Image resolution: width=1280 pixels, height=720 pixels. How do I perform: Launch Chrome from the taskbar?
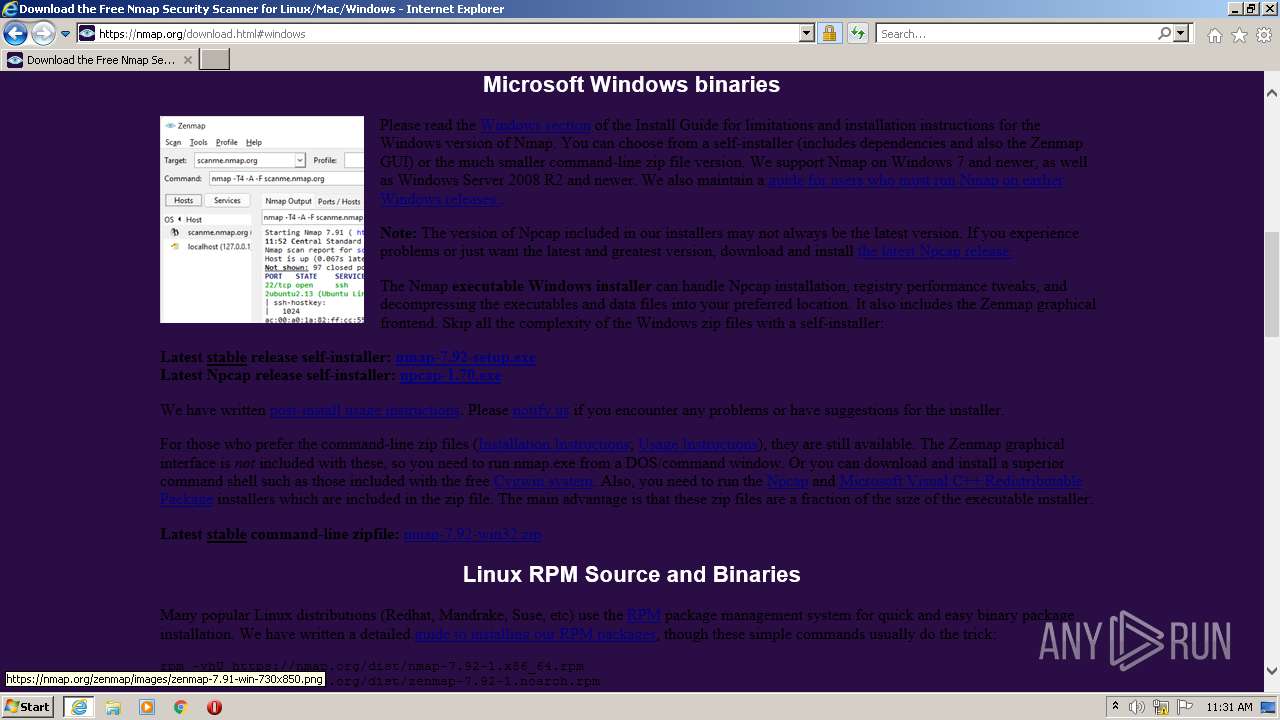pos(180,707)
